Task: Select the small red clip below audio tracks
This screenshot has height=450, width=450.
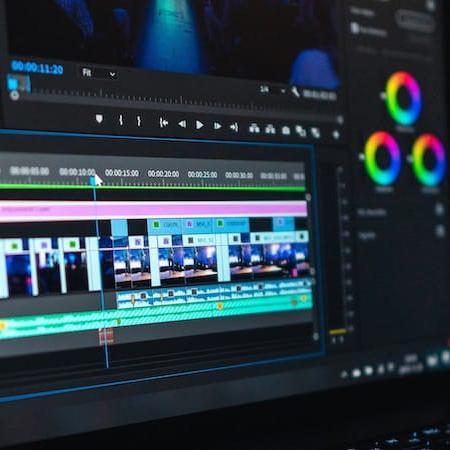Action: [106, 336]
